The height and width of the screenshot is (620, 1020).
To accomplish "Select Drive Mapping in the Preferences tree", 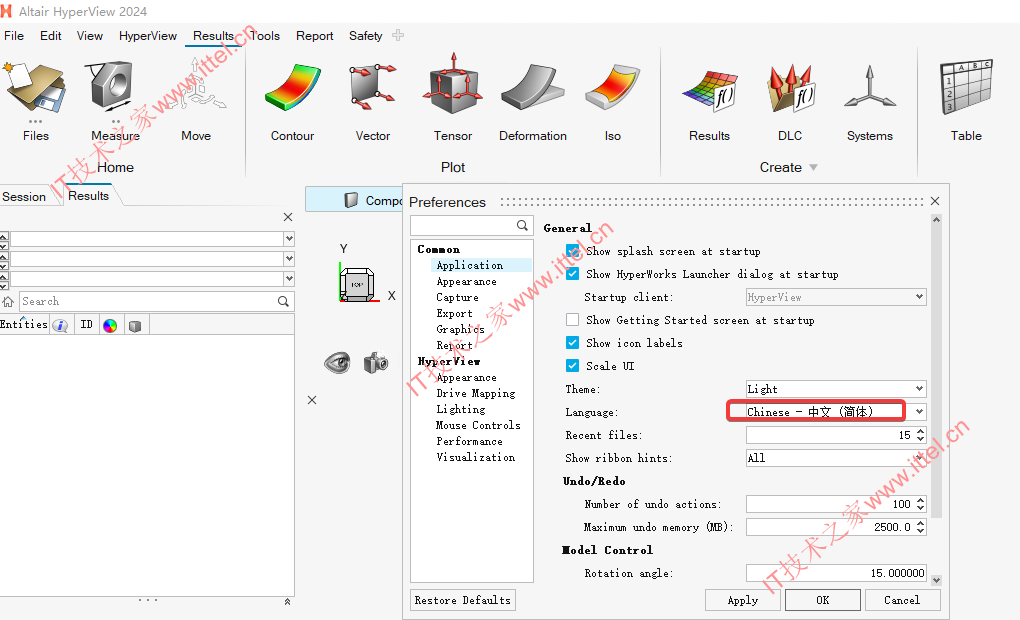I will (476, 393).
